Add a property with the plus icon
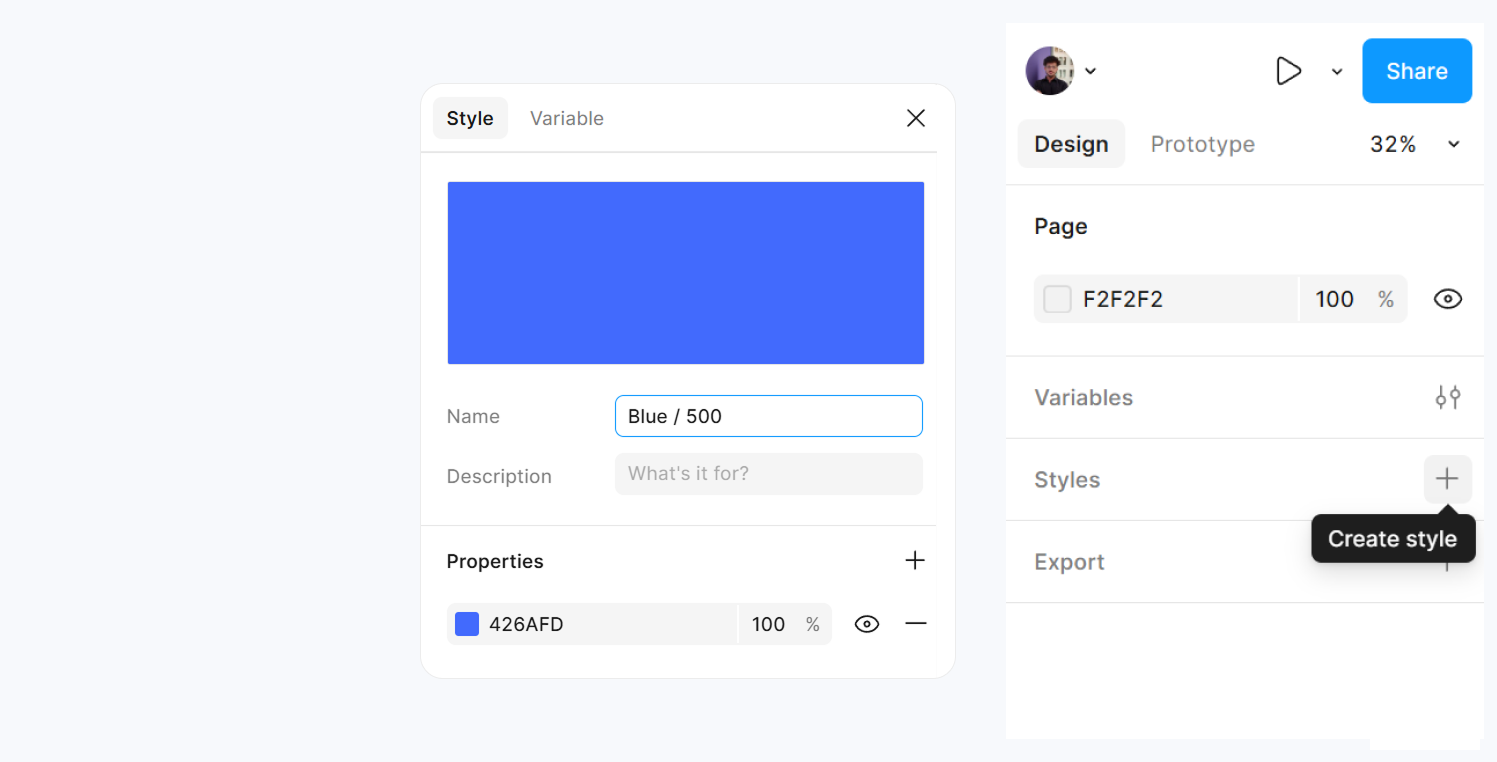Image resolution: width=1497 pixels, height=762 pixels. tap(914, 561)
